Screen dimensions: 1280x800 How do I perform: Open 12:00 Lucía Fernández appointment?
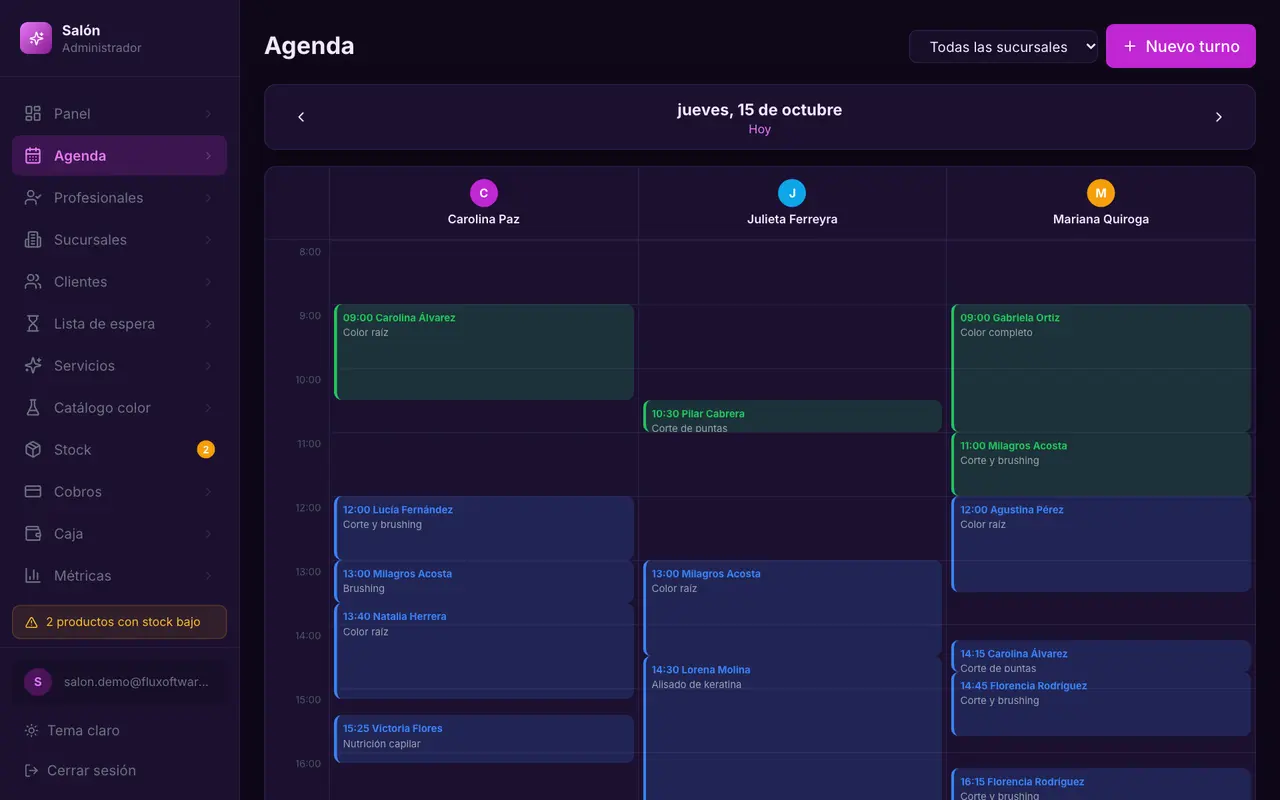coord(484,528)
